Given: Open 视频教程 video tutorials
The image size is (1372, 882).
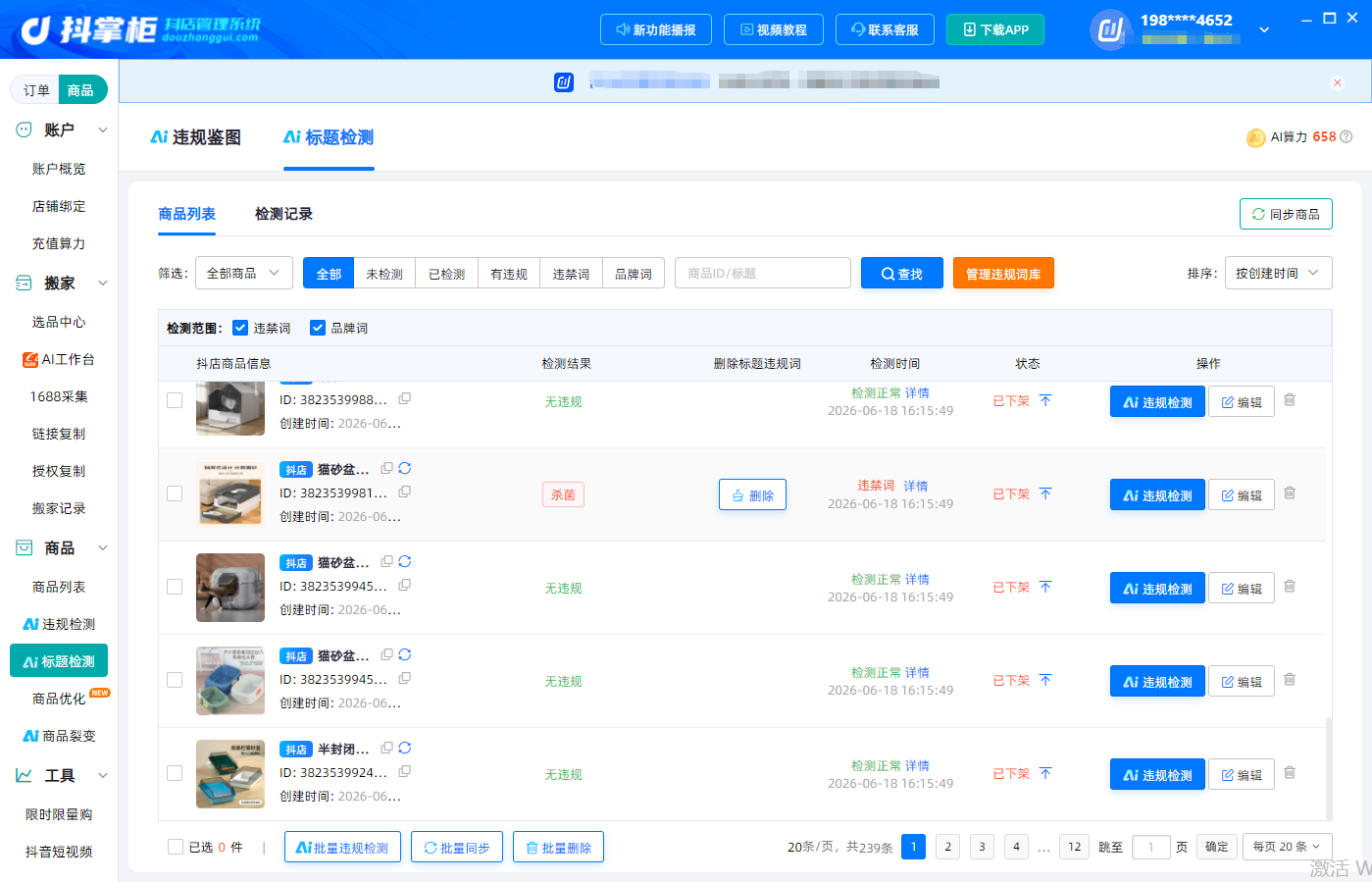Looking at the screenshot, I should (x=773, y=29).
